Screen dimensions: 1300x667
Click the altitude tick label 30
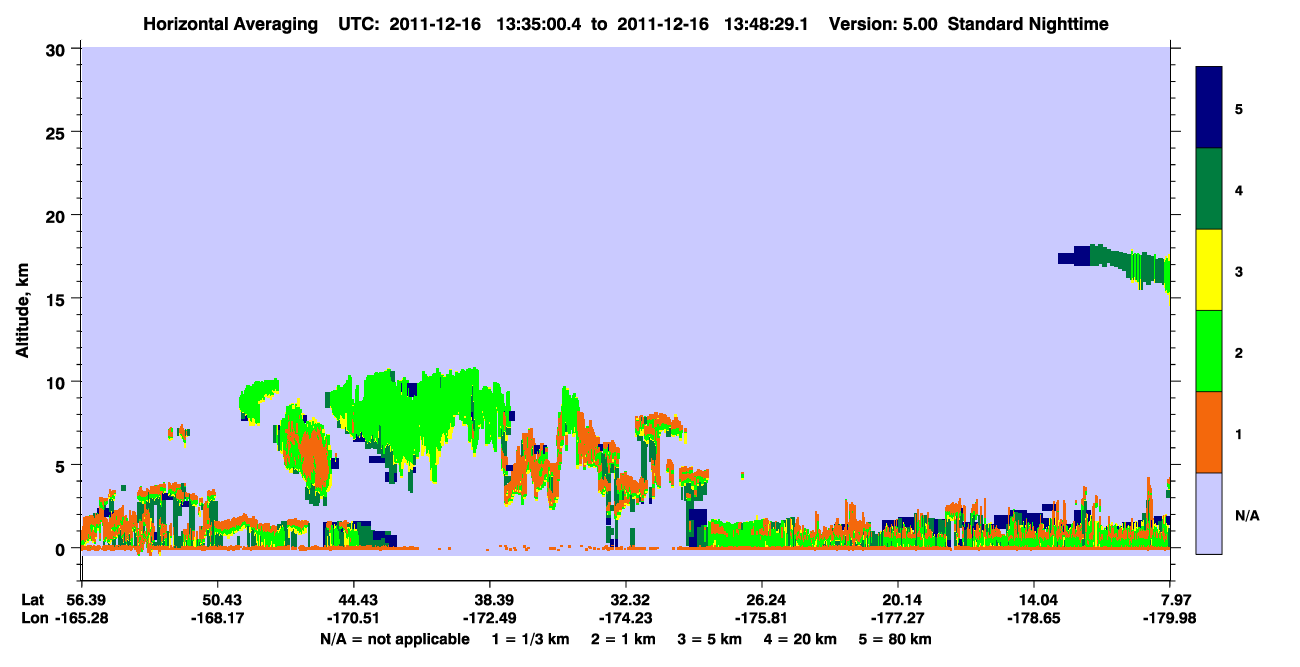[x=58, y=49]
